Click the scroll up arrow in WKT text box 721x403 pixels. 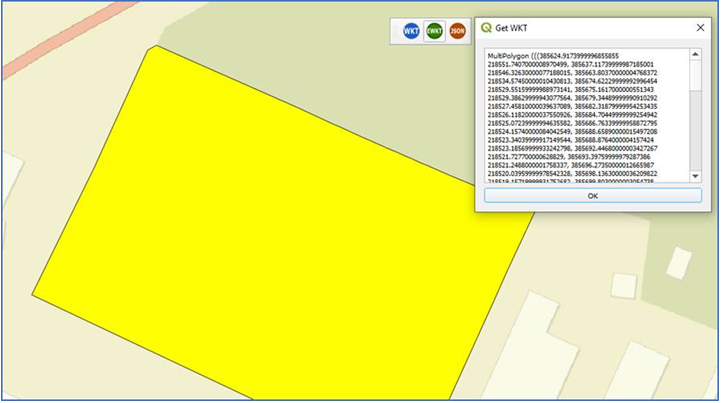click(x=695, y=54)
